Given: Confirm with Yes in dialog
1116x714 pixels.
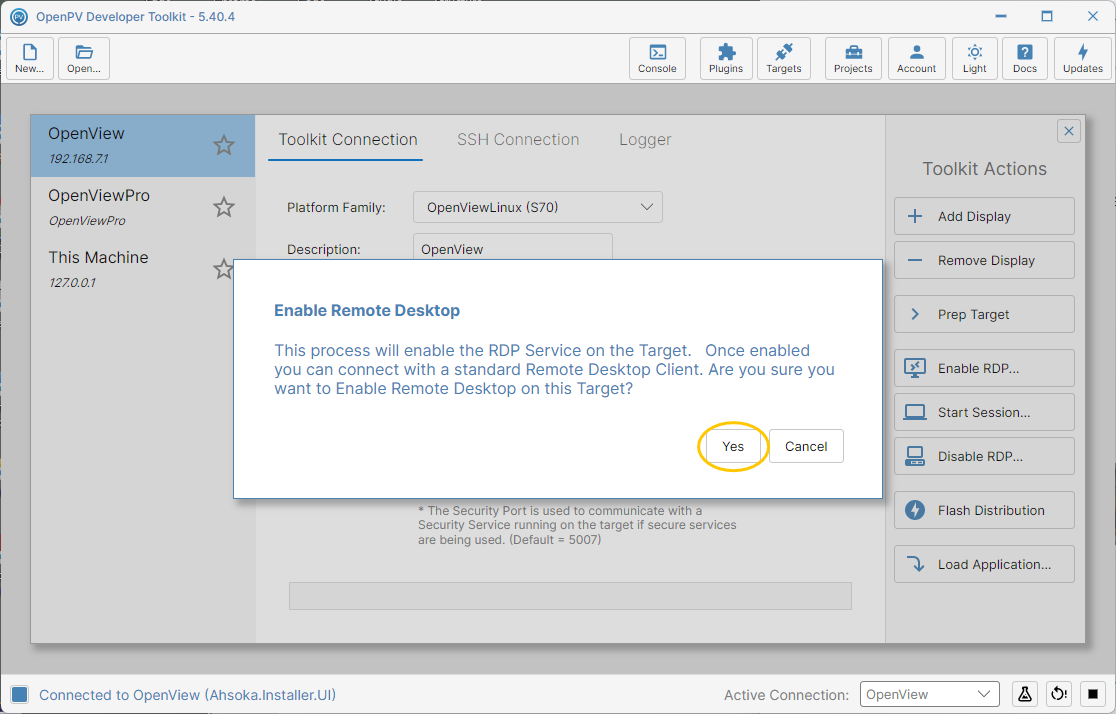Looking at the screenshot, I should coord(732,446).
